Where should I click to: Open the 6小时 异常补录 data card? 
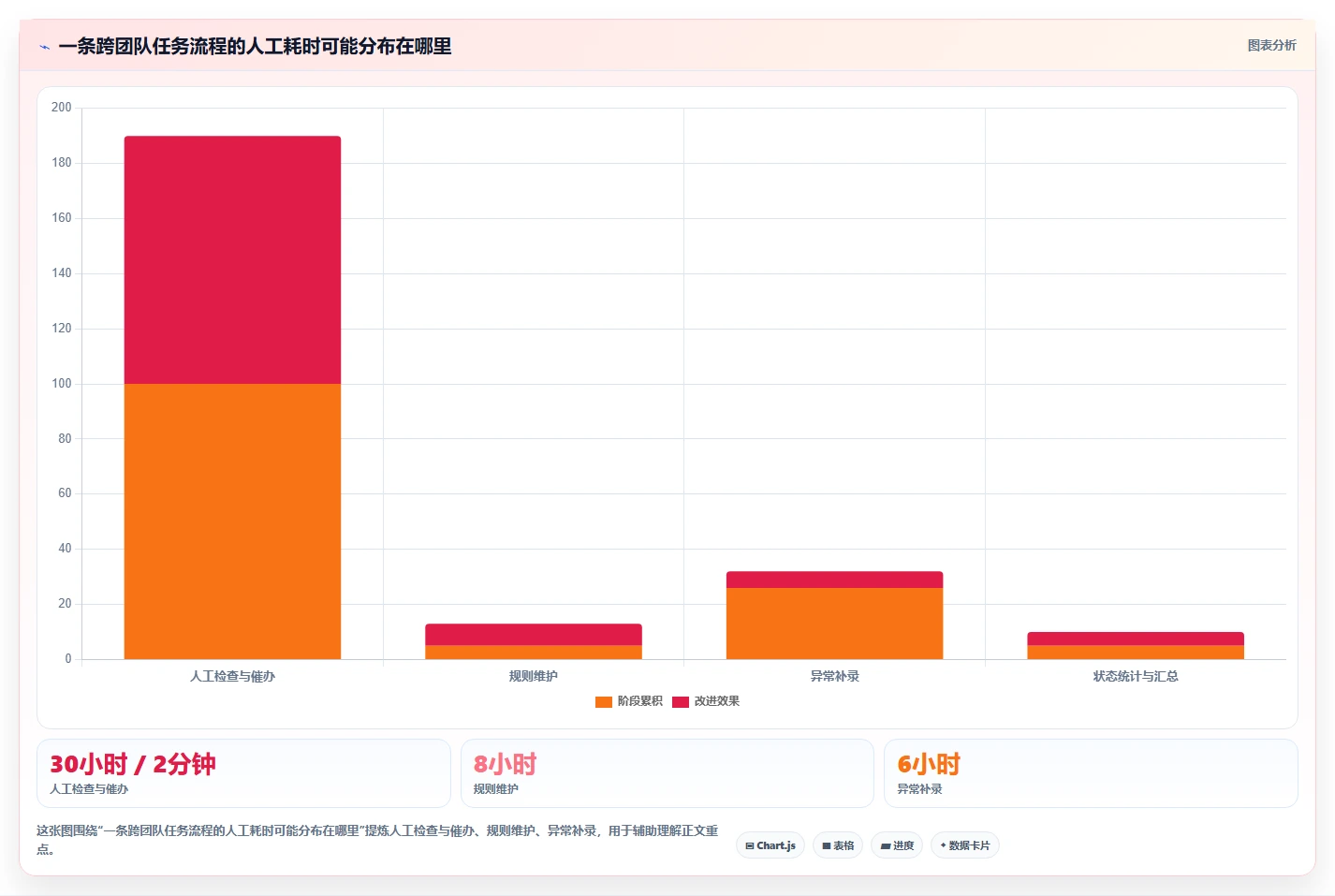[x=1091, y=773]
